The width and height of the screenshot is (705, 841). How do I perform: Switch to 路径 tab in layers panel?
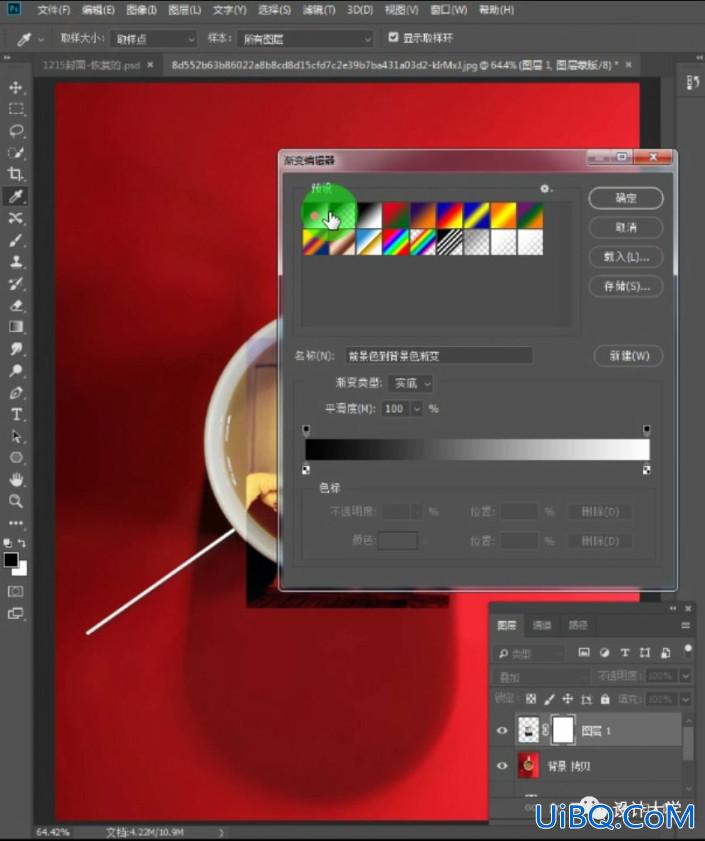point(578,625)
